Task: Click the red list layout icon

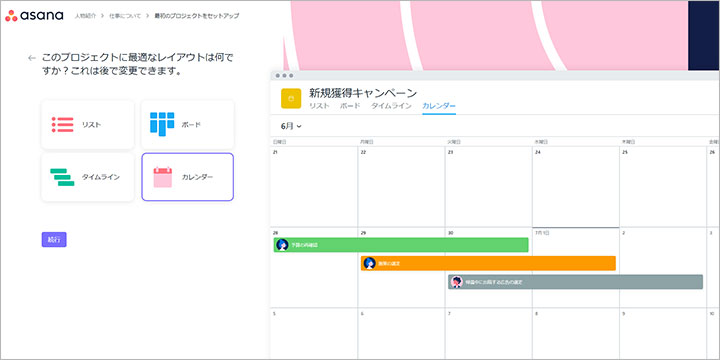Action: (62, 125)
